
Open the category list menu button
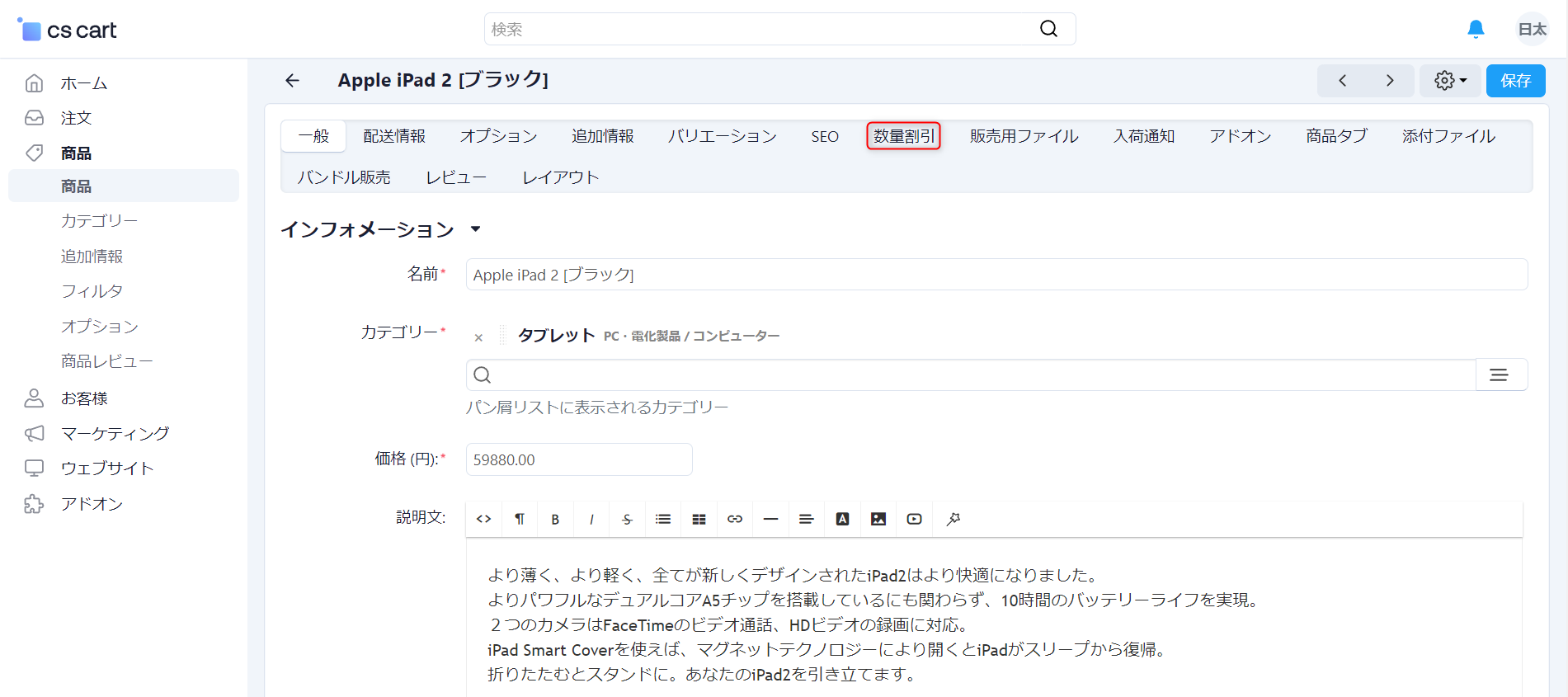point(1500,374)
